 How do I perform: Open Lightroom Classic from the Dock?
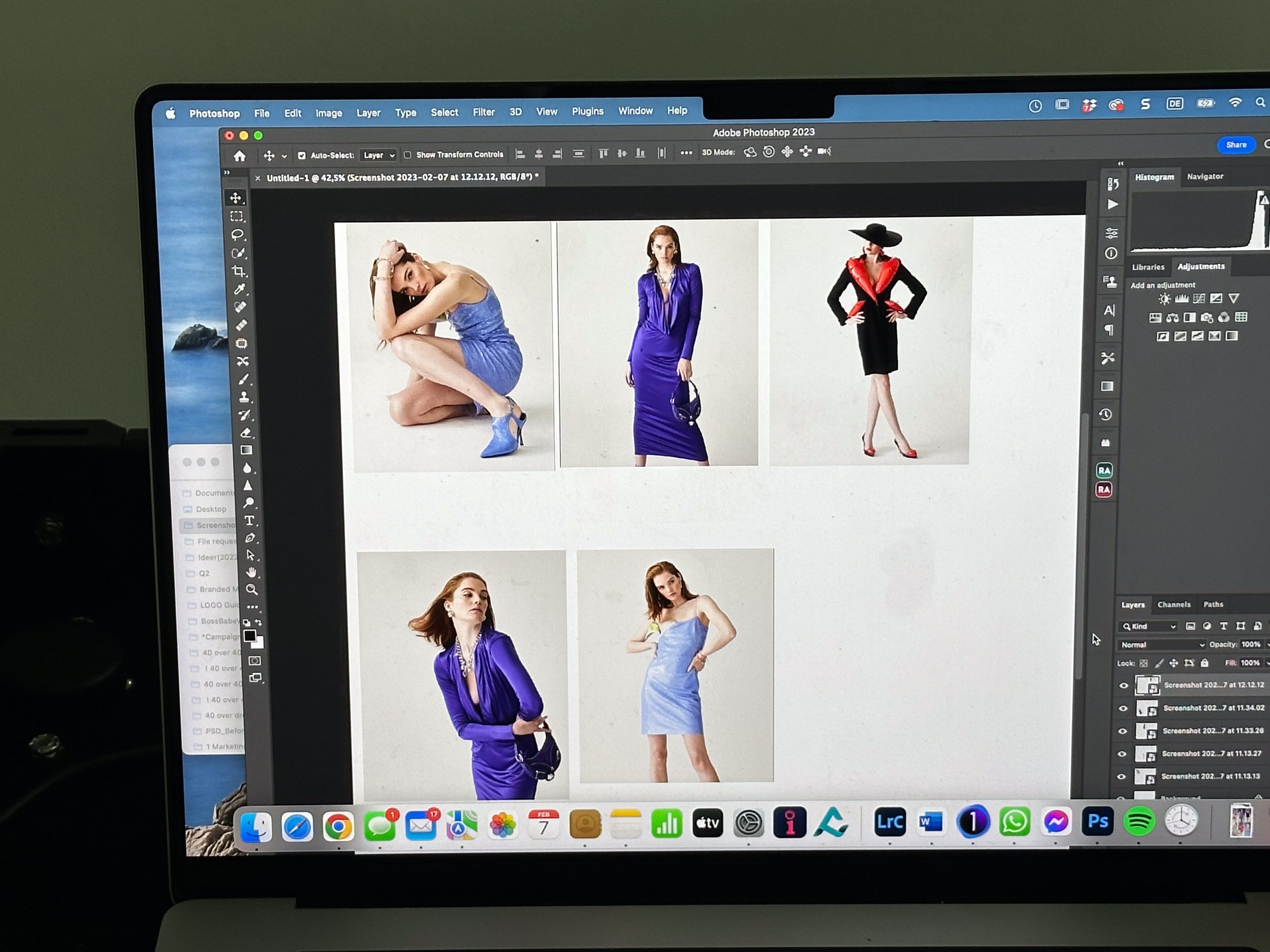point(890,822)
